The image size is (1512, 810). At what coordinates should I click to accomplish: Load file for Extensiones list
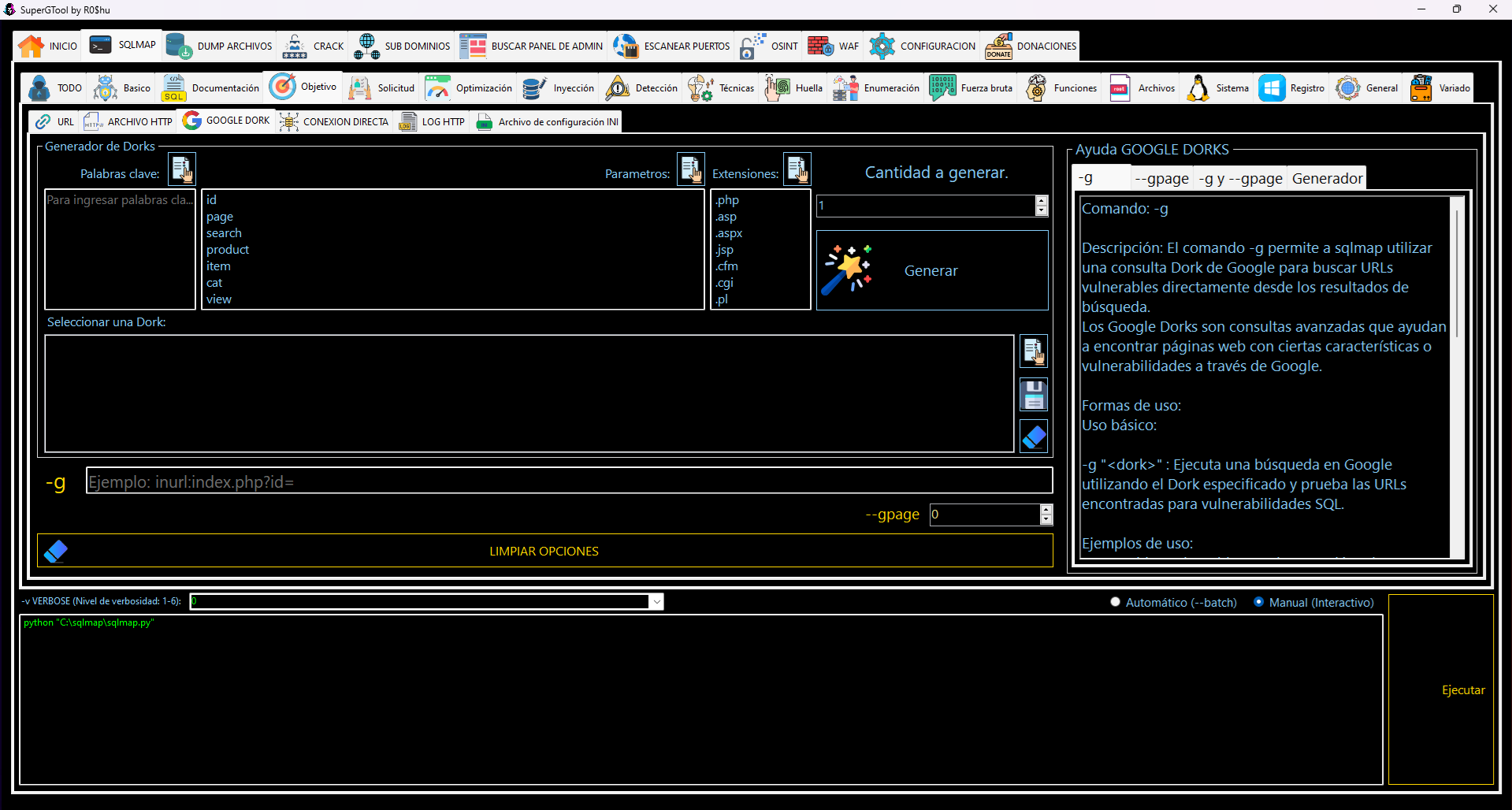(x=797, y=169)
